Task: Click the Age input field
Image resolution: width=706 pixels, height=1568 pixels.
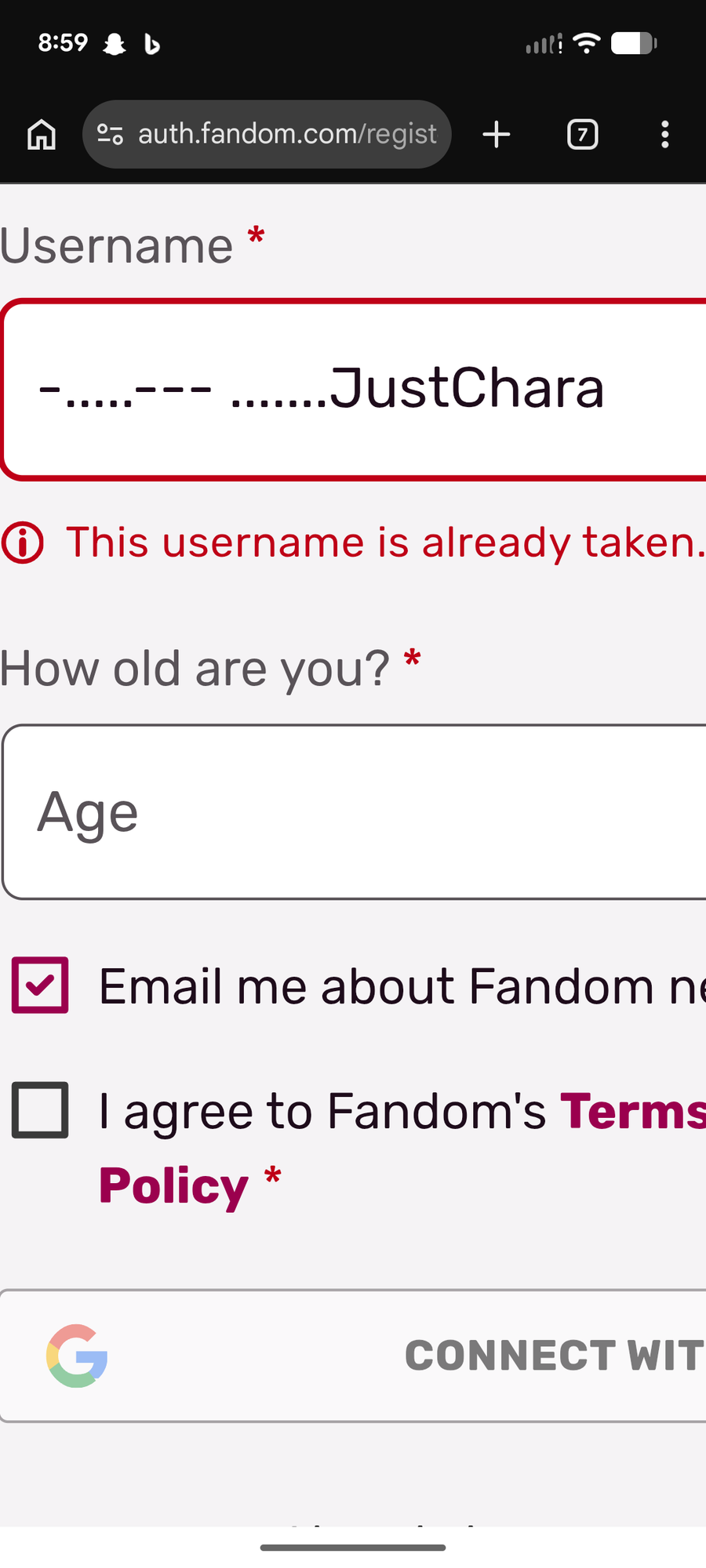Action: pyautogui.click(x=353, y=812)
